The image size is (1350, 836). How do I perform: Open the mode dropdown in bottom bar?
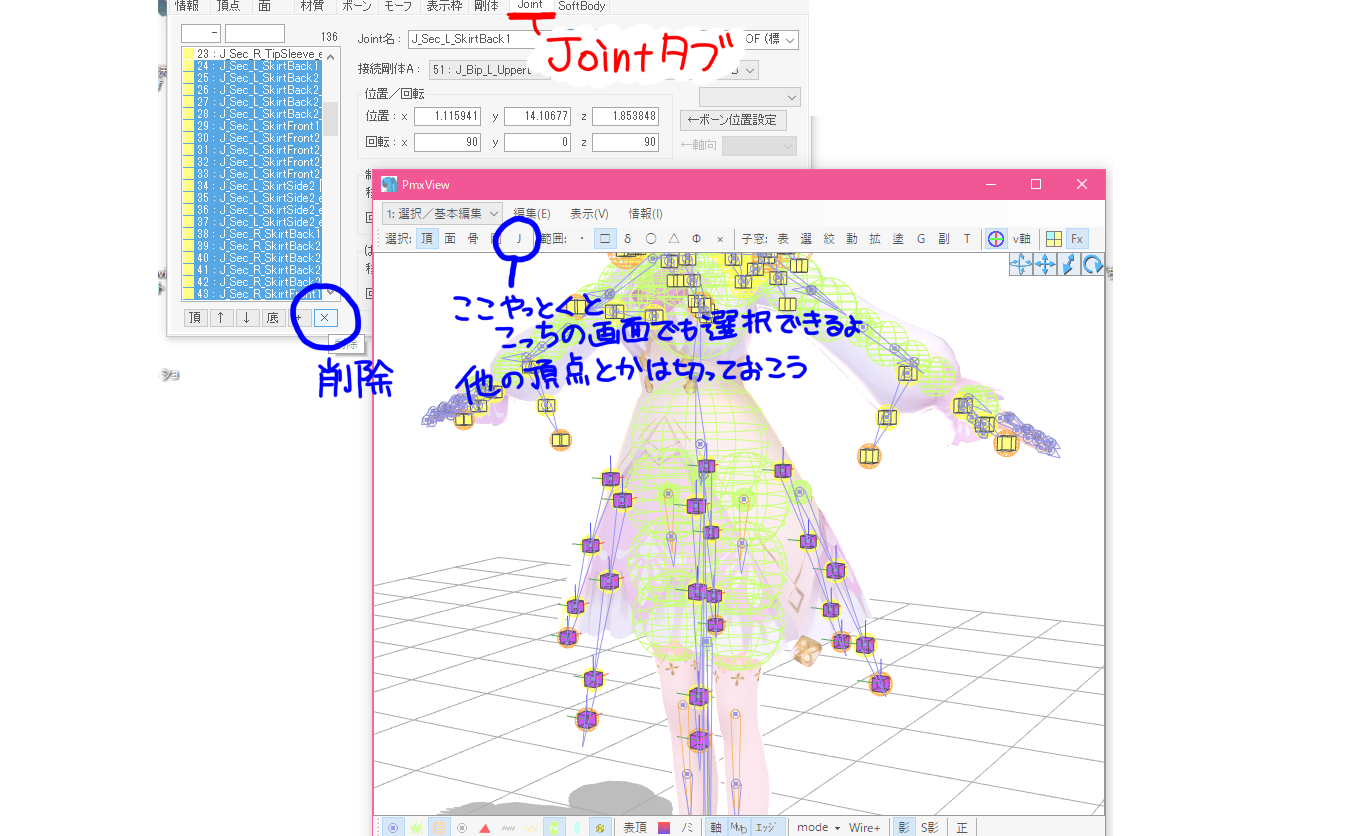click(818, 827)
